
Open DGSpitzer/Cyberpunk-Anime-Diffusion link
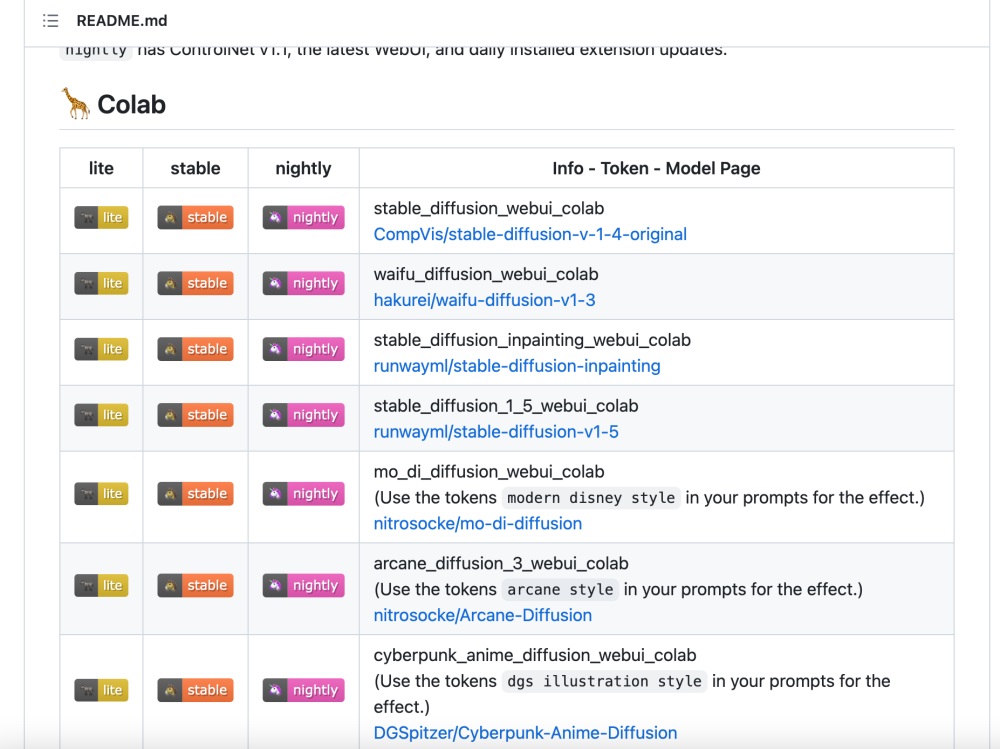[x=525, y=733]
